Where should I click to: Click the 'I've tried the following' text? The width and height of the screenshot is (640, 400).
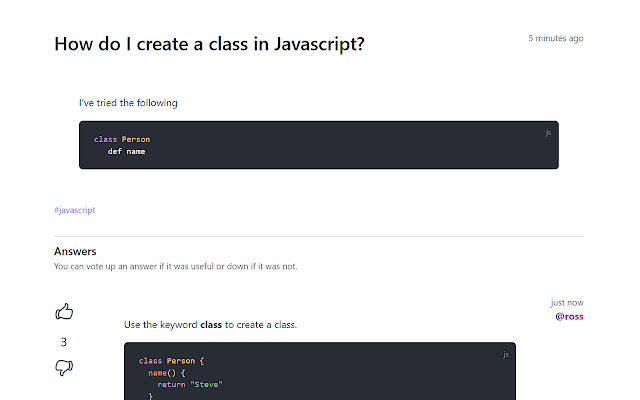[128, 103]
